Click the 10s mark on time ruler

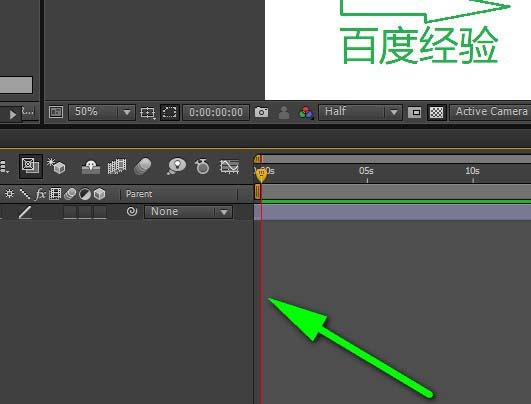tap(472, 171)
